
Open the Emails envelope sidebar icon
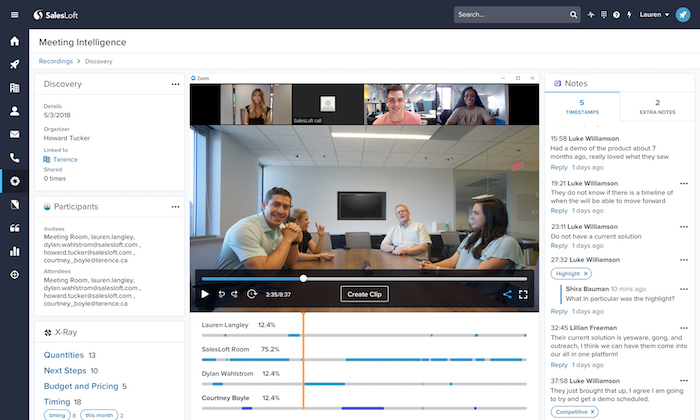pos(15,134)
